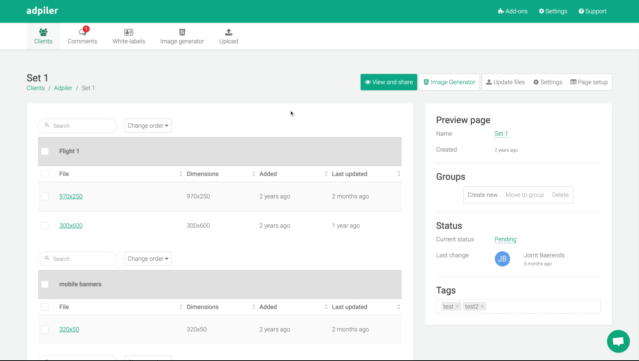Go to Adpiler breadcrumb link

coord(63,88)
